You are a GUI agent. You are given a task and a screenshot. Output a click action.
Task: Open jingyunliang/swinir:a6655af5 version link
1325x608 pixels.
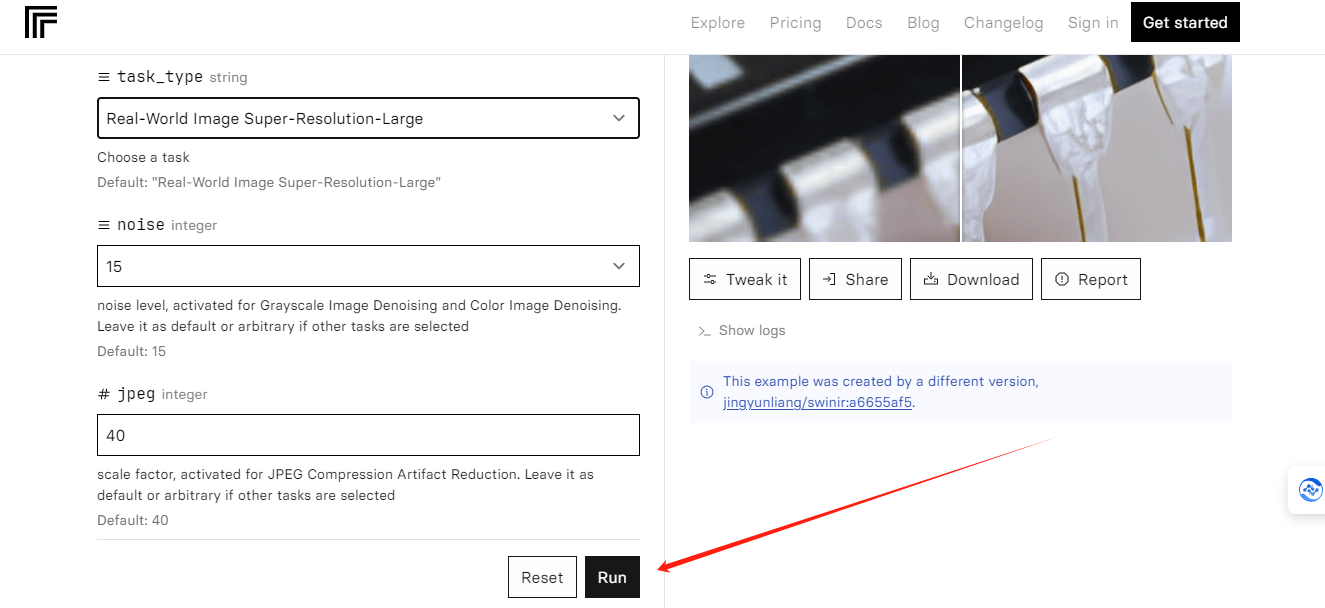817,403
